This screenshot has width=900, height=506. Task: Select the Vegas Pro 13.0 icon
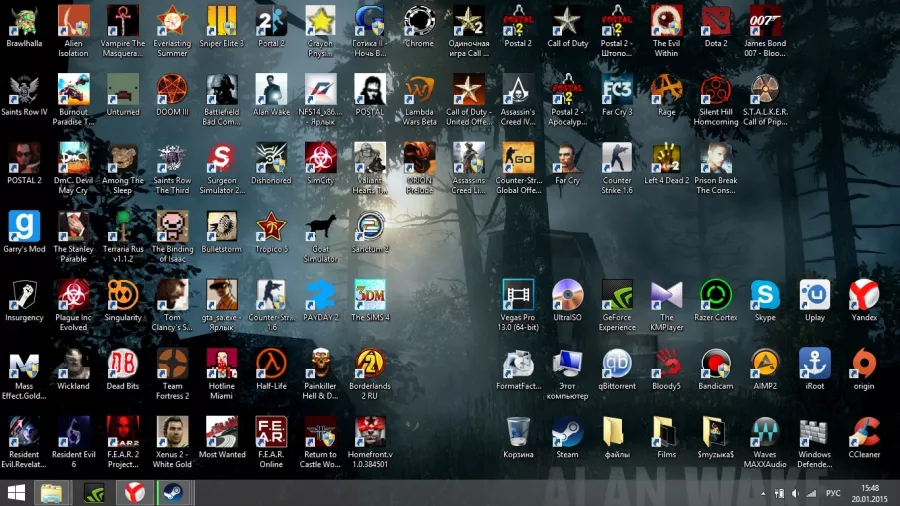click(x=518, y=295)
